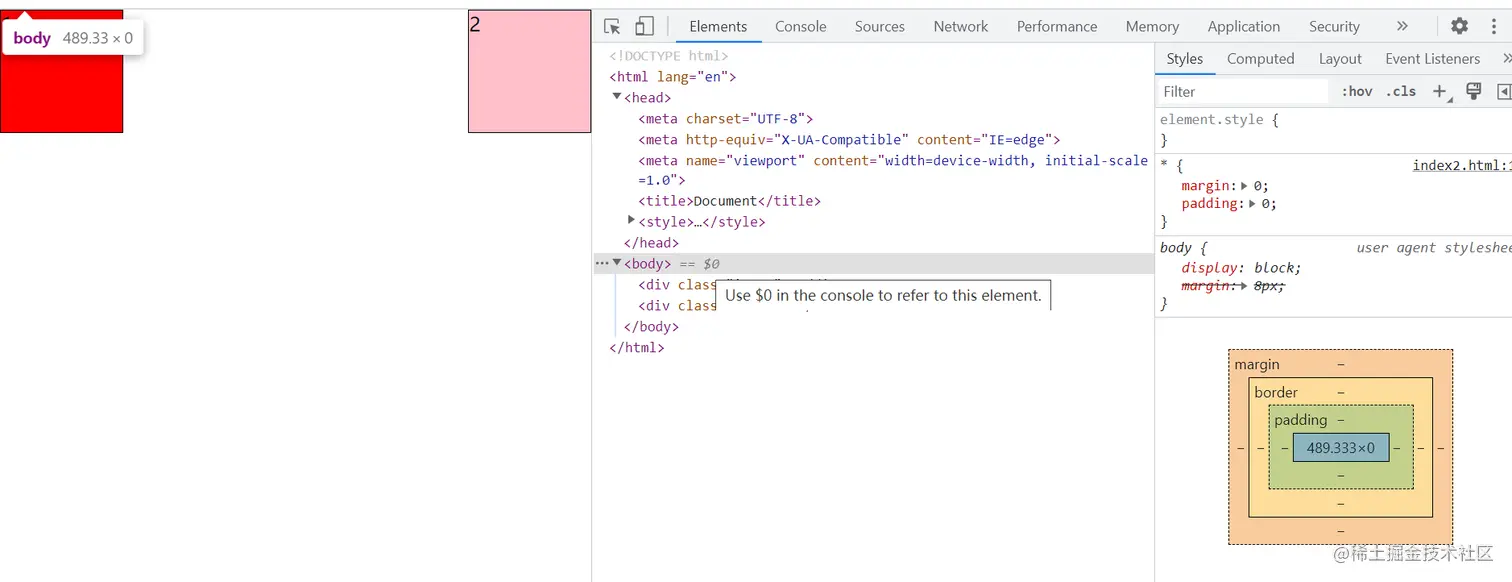Open the Security tab
1512x582 pixels.
coord(1334,27)
